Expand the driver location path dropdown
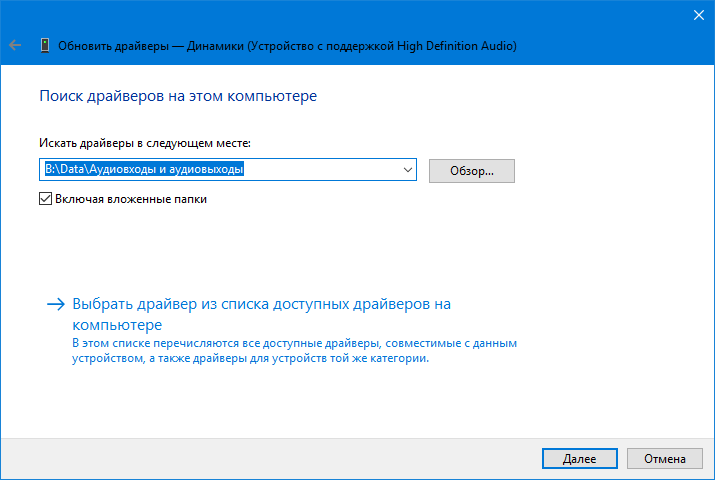Image resolution: width=715 pixels, height=480 pixels. click(x=407, y=171)
